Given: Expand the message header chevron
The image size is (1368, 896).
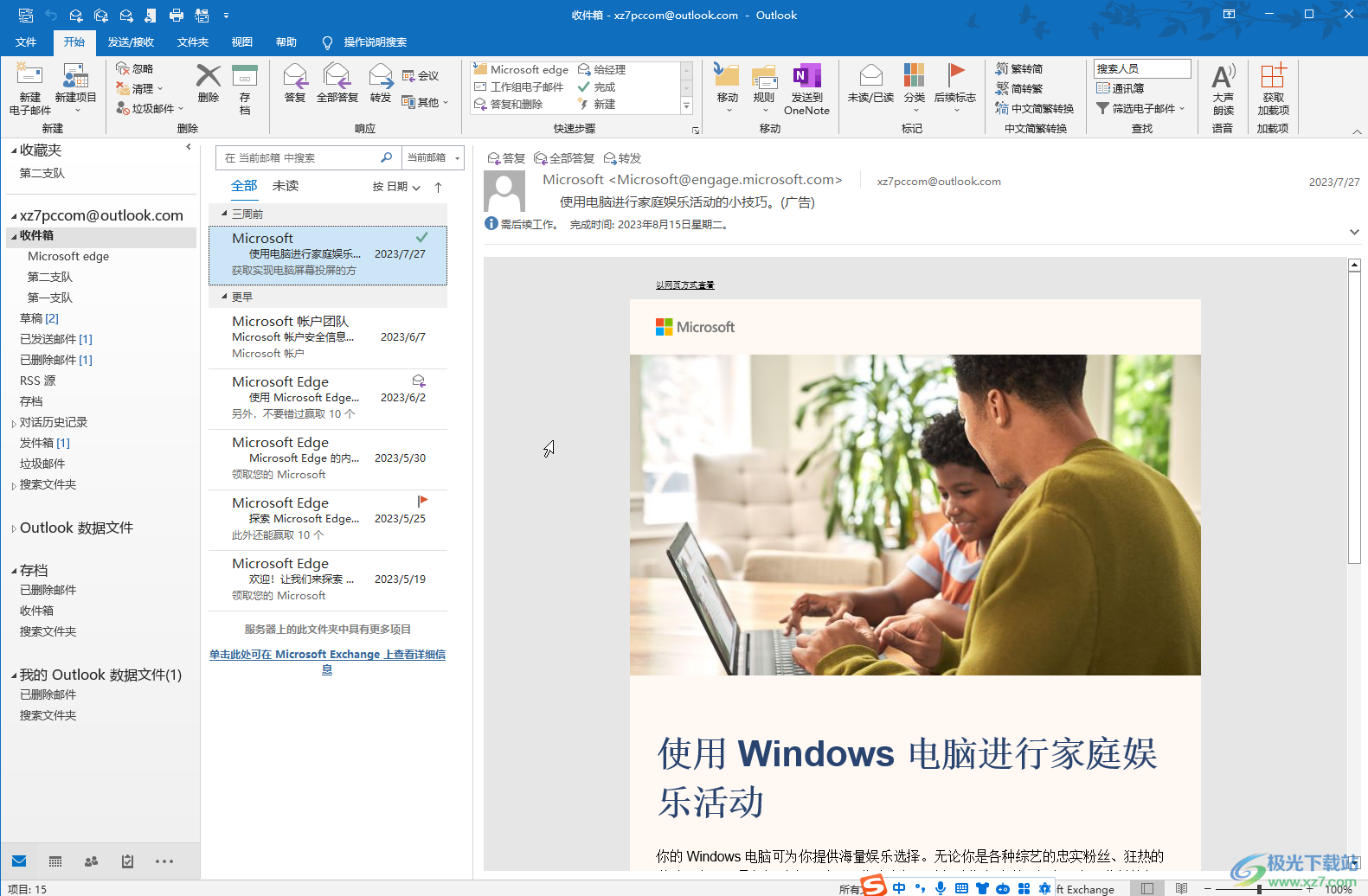Looking at the screenshot, I should click(1354, 232).
